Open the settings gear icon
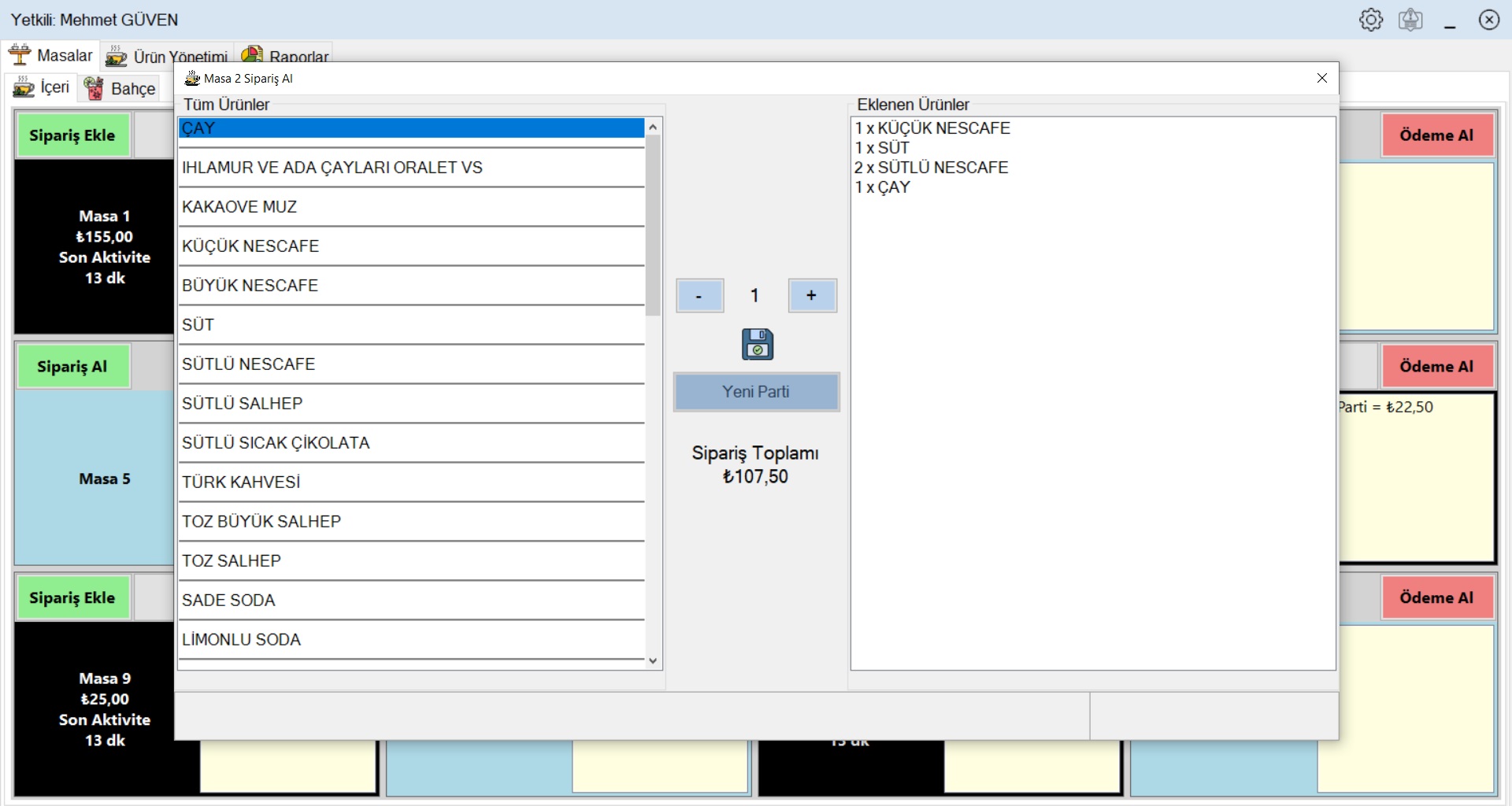 (1370, 20)
